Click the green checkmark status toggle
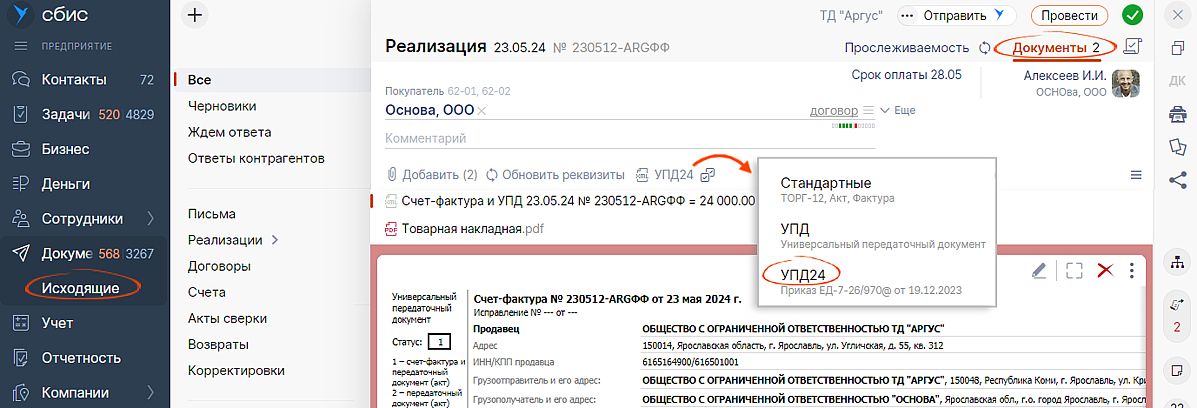This screenshot has width=1197, height=408. [x=1132, y=15]
